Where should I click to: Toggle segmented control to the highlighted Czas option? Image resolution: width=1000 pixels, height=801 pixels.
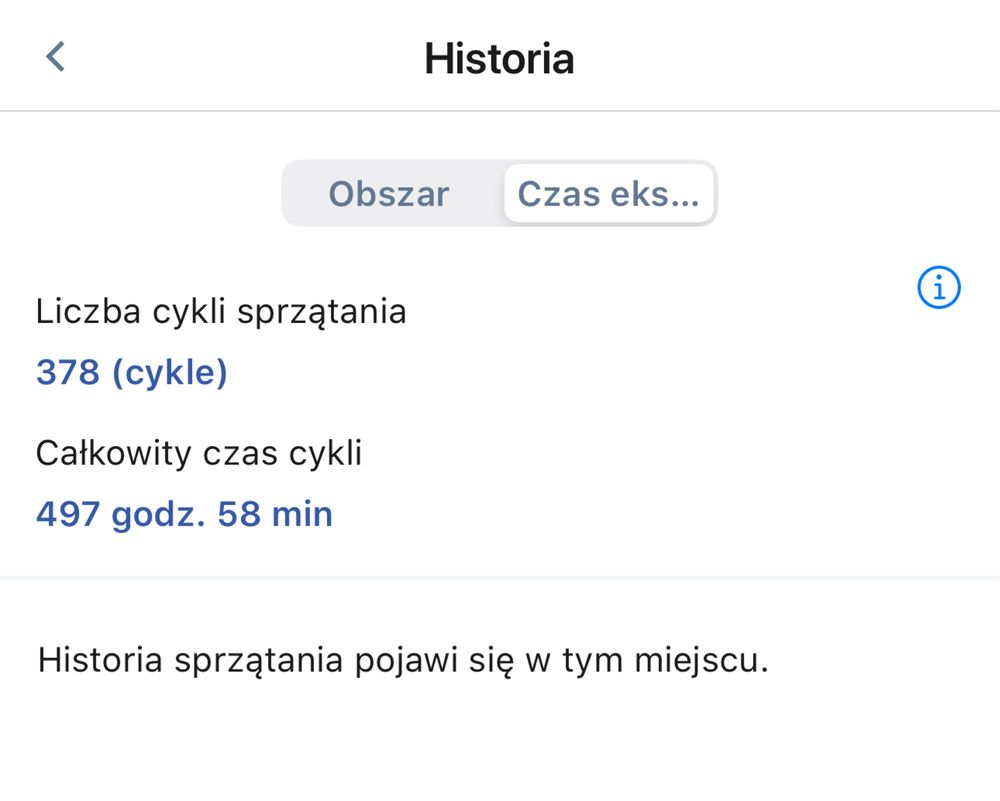click(608, 194)
